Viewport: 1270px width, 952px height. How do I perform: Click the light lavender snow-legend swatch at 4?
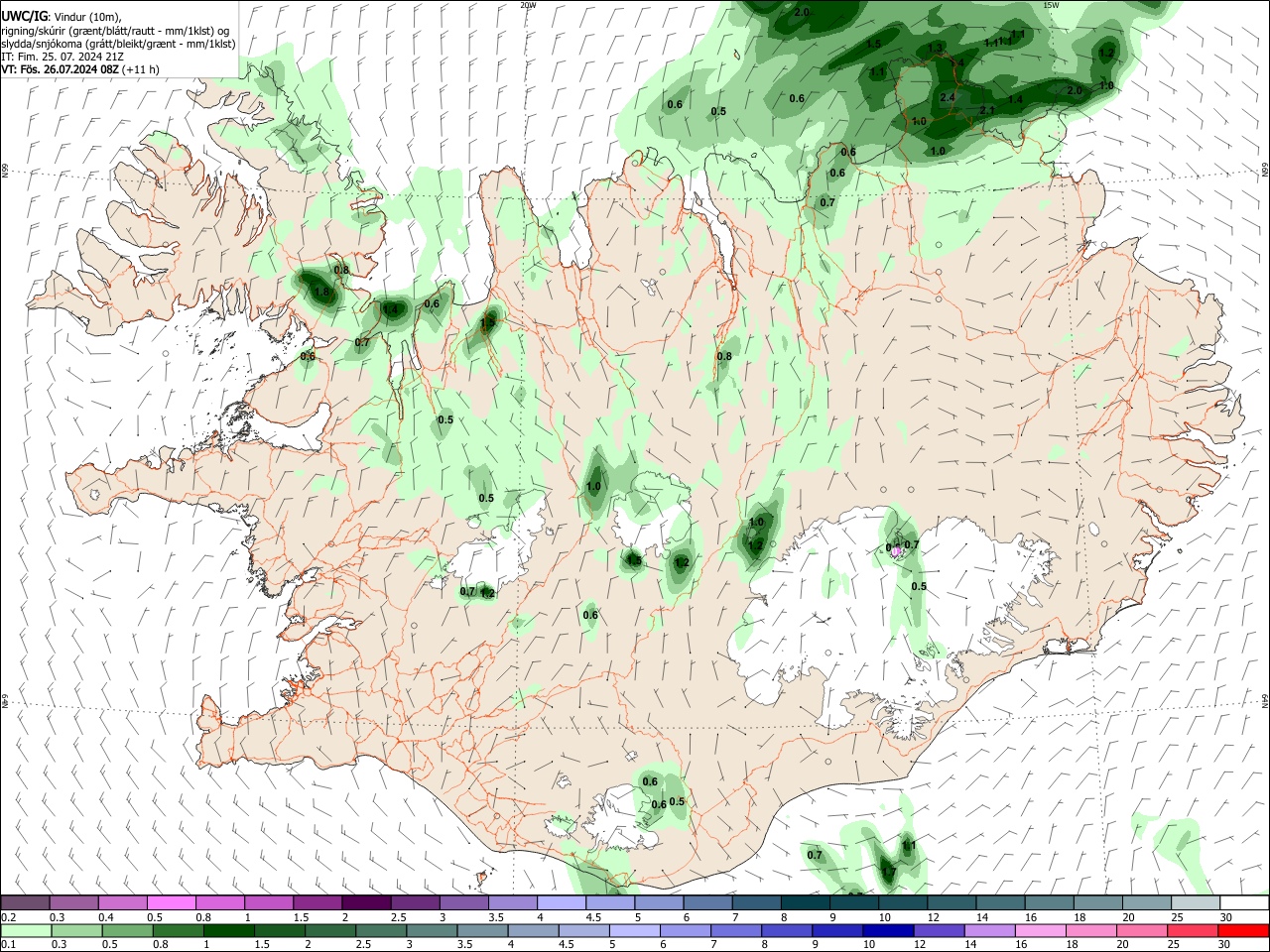tap(562, 902)
